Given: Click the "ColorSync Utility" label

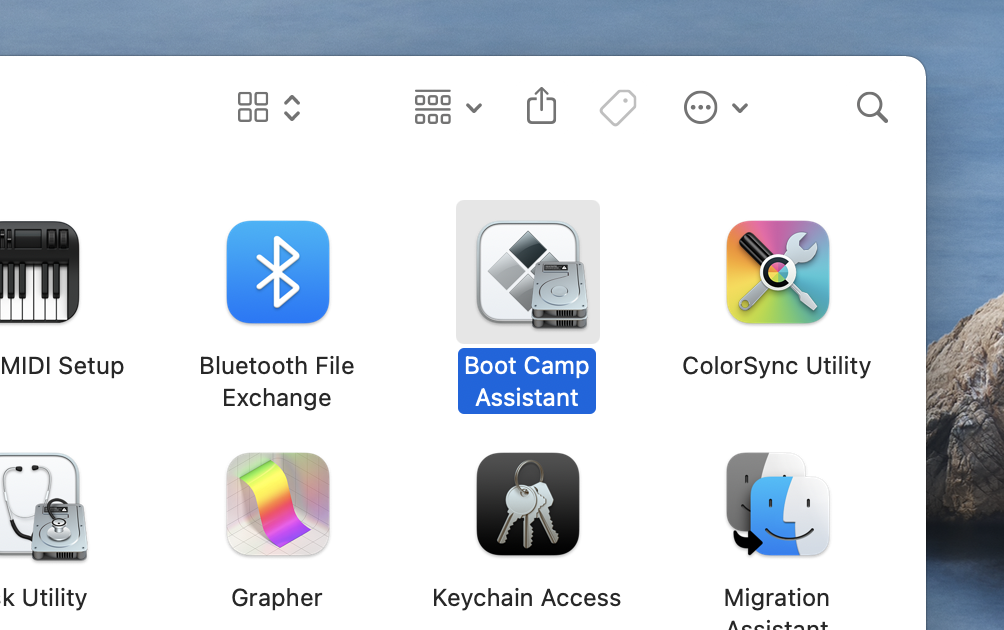Looking at the screenshot, I should [777, 366].
